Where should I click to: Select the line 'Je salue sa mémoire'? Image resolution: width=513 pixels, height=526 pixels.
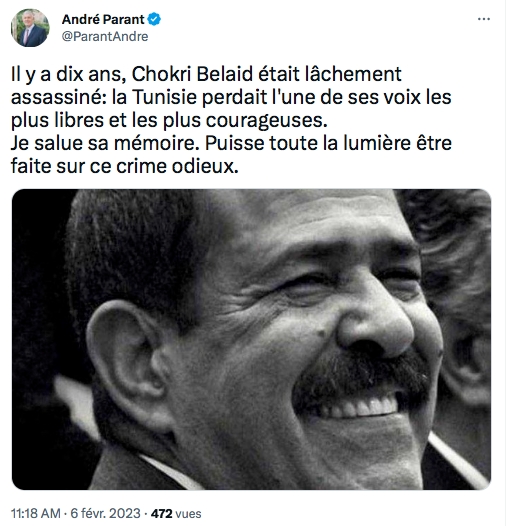click(x=103, y=143)
